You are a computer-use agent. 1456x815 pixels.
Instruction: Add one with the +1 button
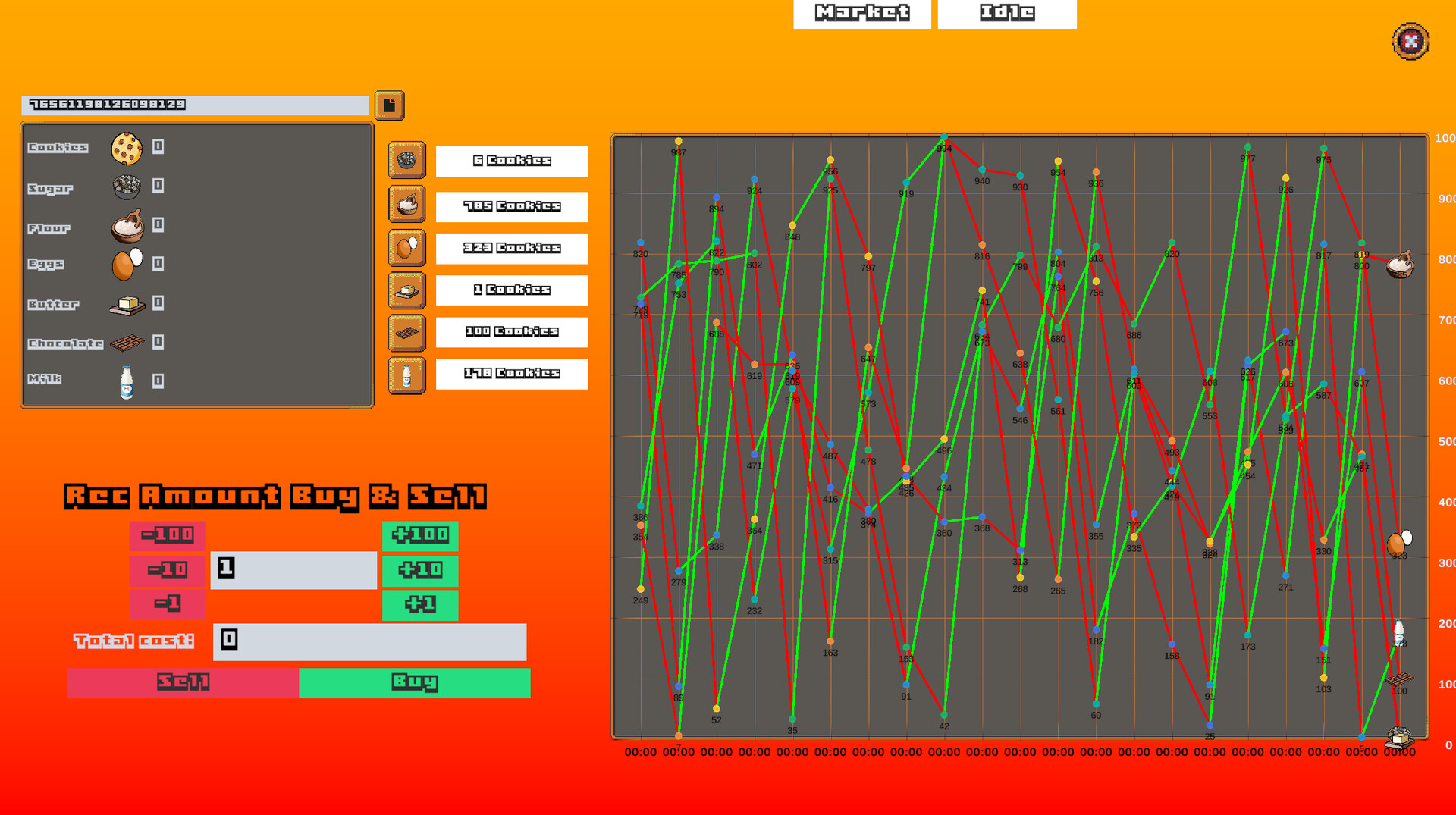(x=420, y=605)
